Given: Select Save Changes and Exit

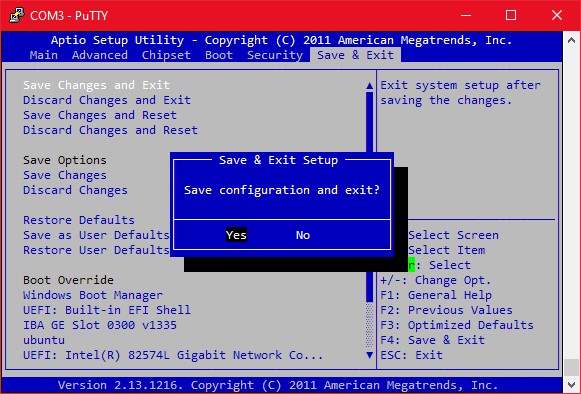Looking at the screenshot, I should pos(96,85).
